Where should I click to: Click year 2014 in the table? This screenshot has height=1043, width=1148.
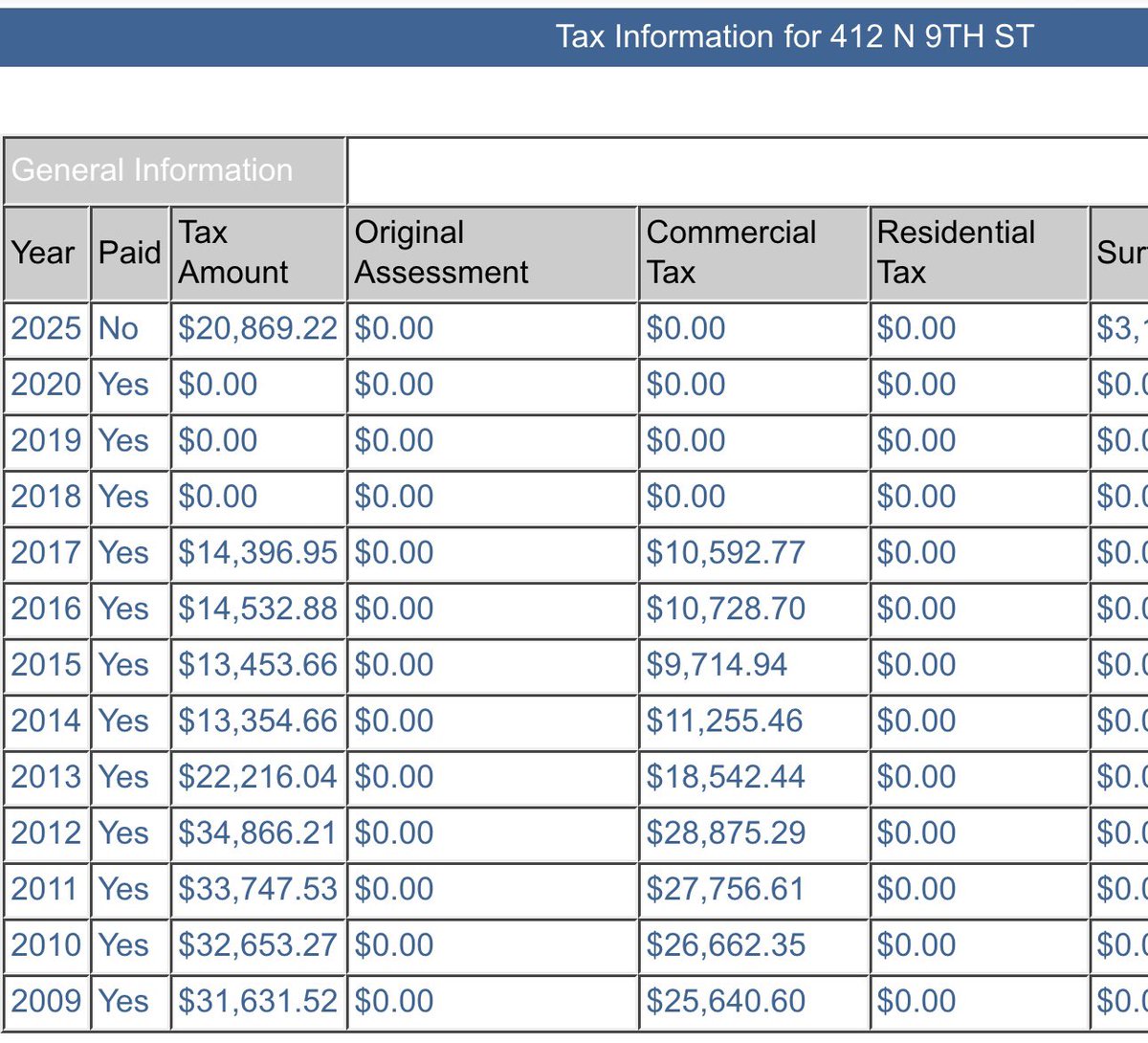coord(46,721)
